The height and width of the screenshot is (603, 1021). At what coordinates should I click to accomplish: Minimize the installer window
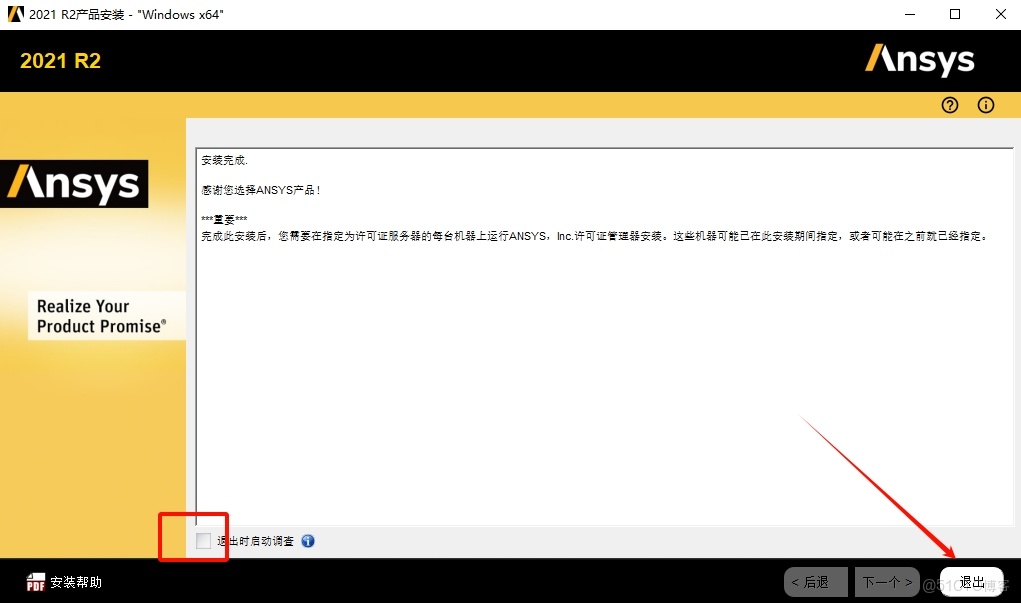coord(908,14)
